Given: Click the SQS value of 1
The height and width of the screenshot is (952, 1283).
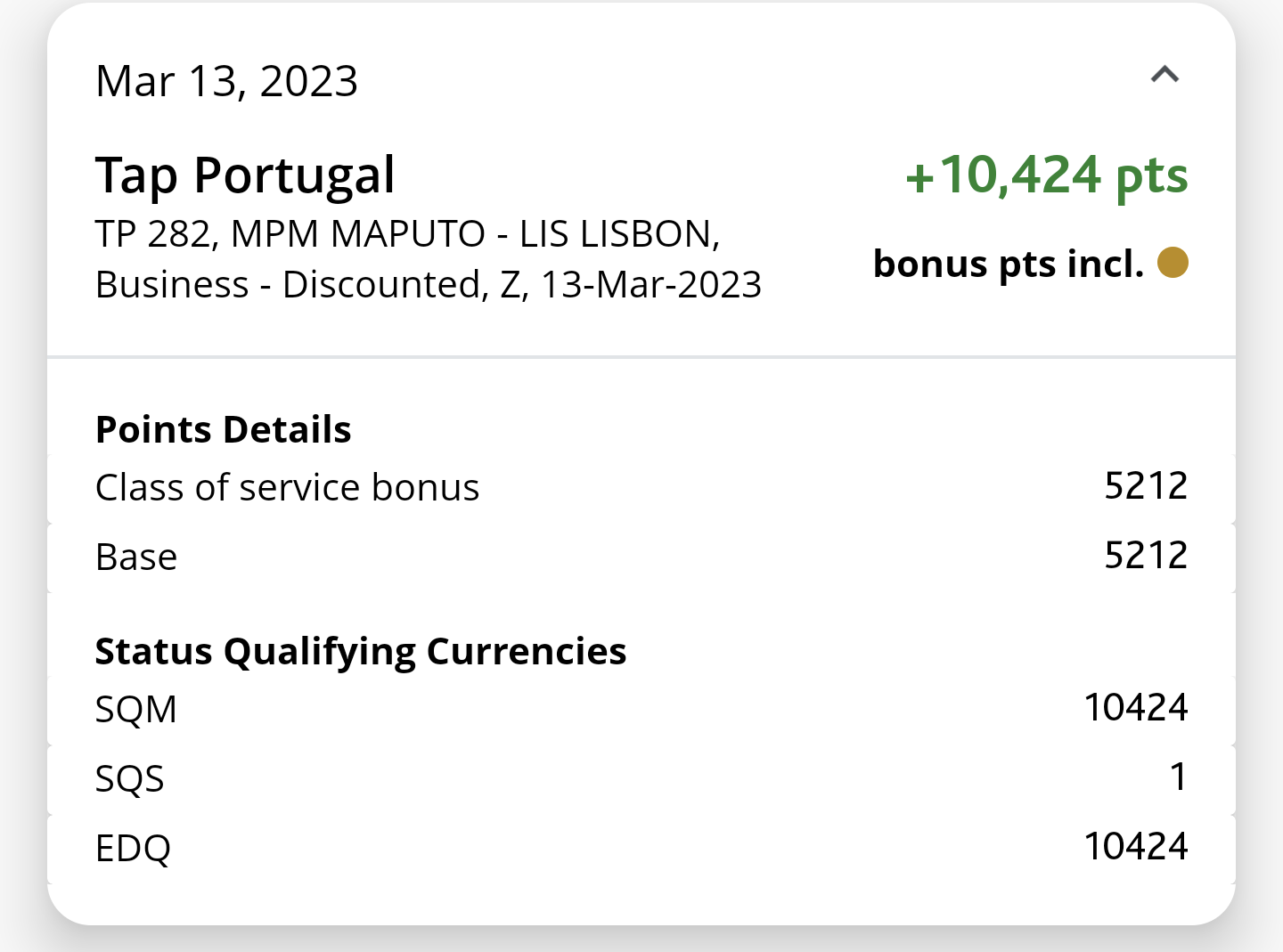Looking at the screenshot, I should click(1180, 777).
